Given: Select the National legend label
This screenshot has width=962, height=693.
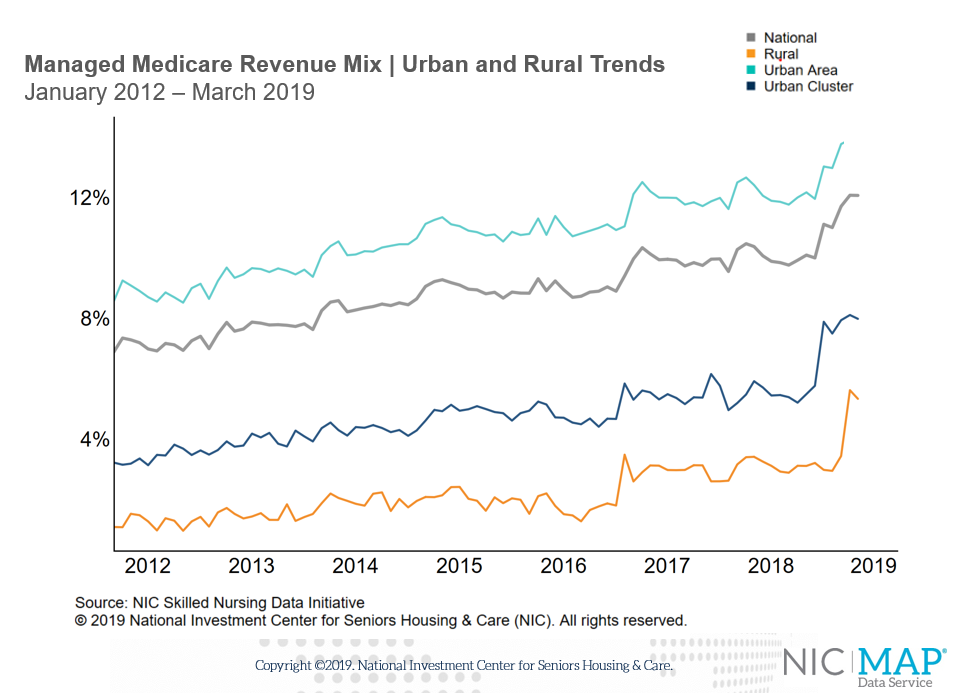Looking at the screenshot, I should pyautogui.click(x=790, y=38).
